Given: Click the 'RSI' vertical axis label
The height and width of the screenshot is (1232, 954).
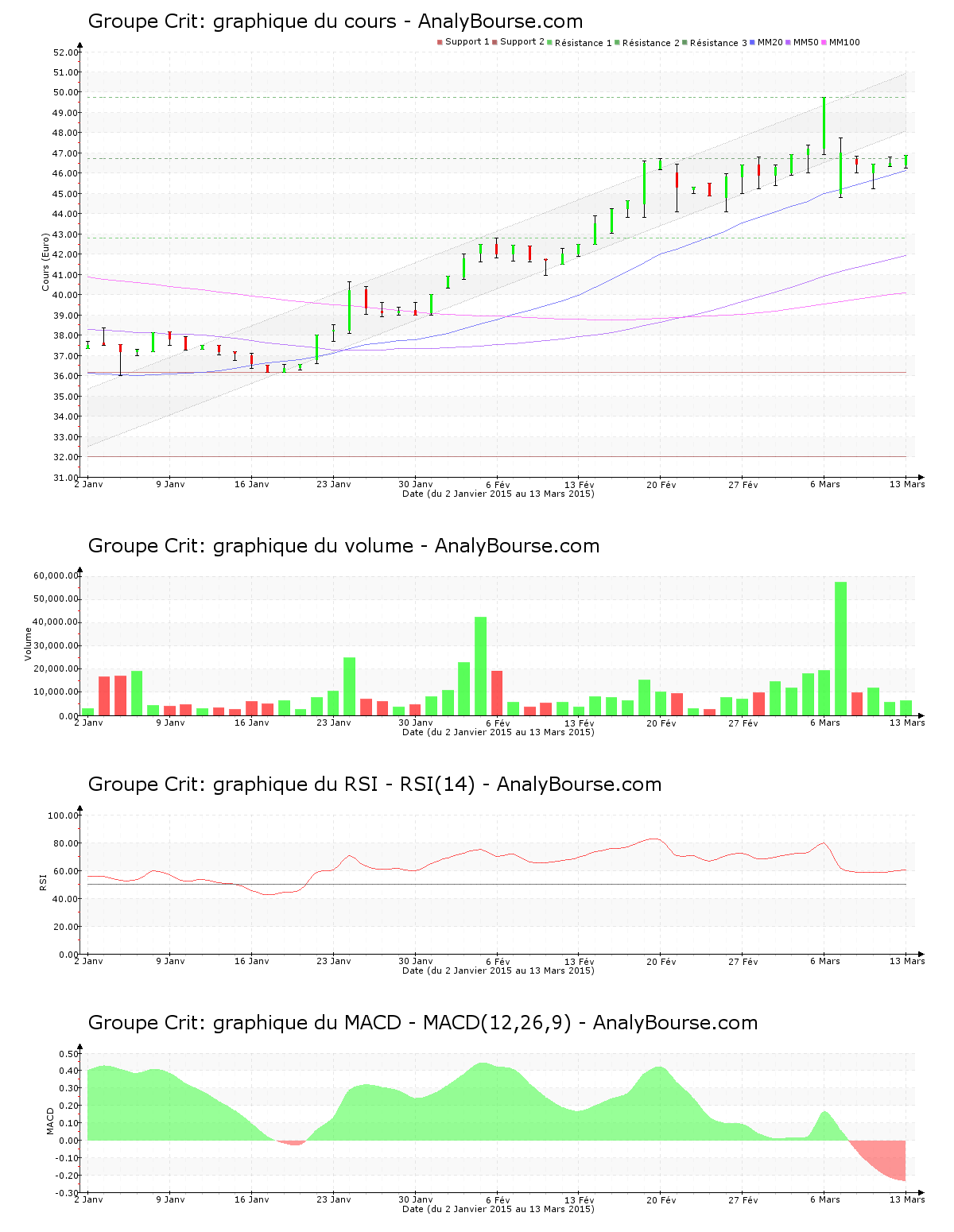Looking at the screenshot, I should tap(43, 881).
